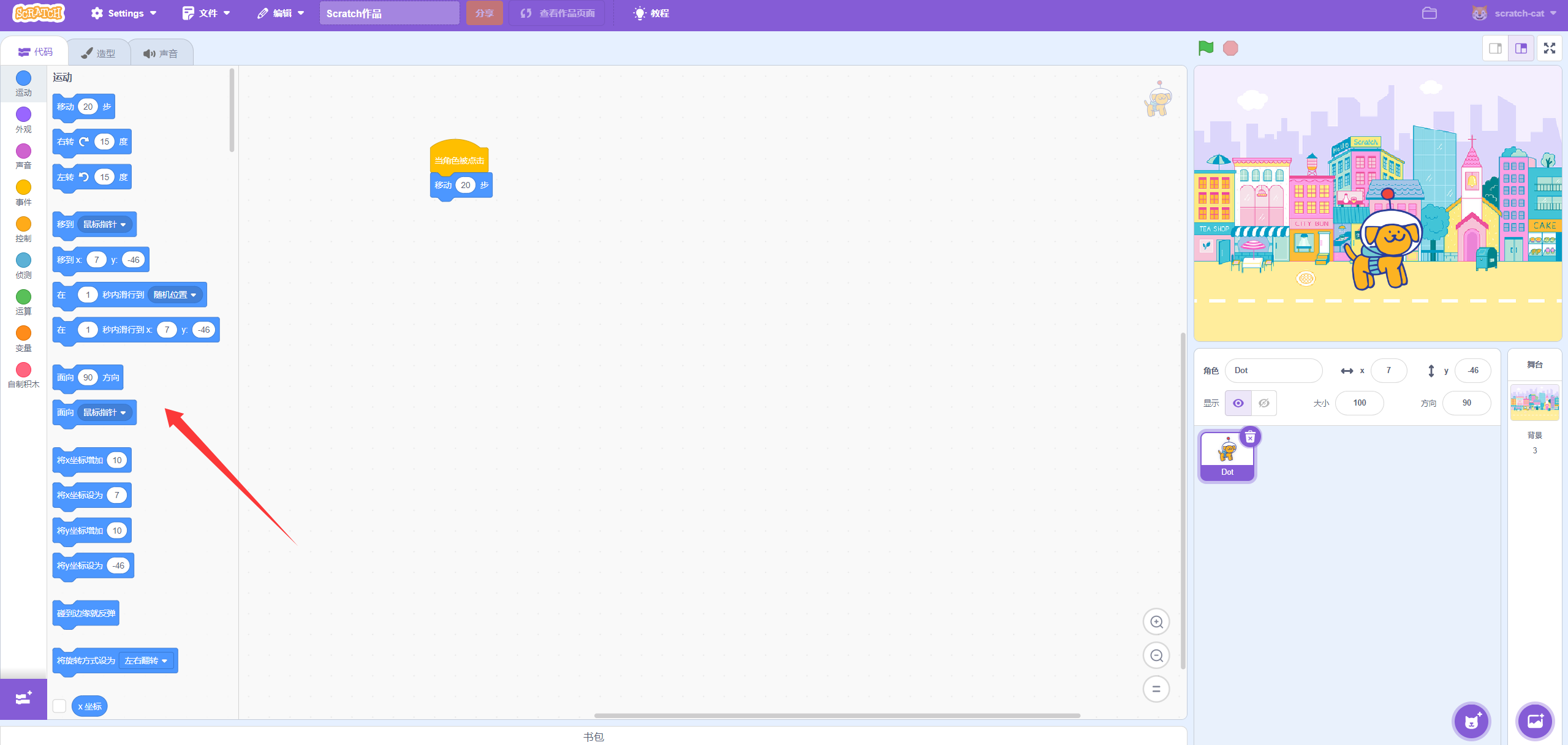The image size is (1568, 745).
Task: Enter full screen stage mode
Action: (x=1549, y=48)
